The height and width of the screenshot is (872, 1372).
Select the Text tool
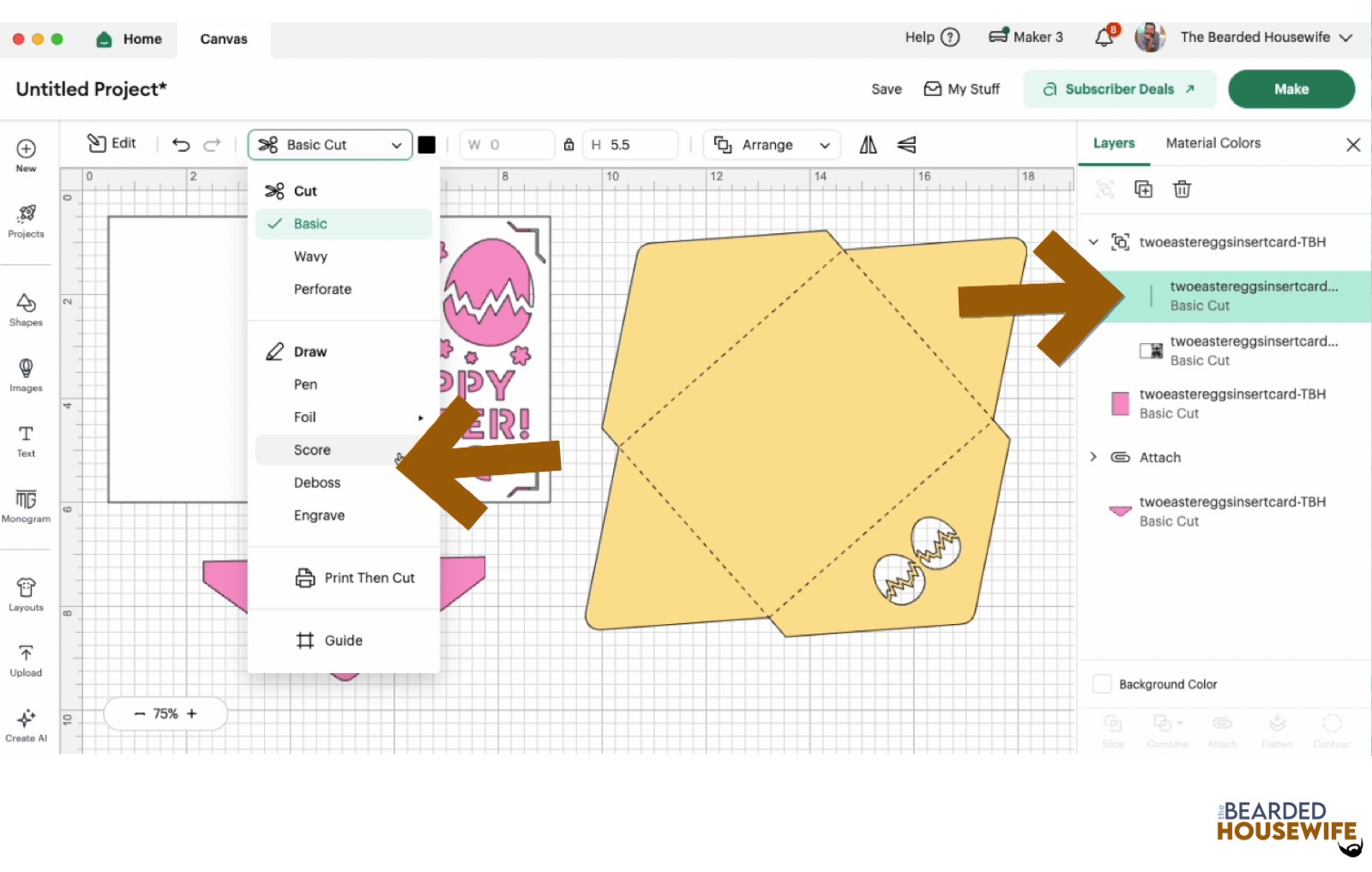[x=26, y=440]
